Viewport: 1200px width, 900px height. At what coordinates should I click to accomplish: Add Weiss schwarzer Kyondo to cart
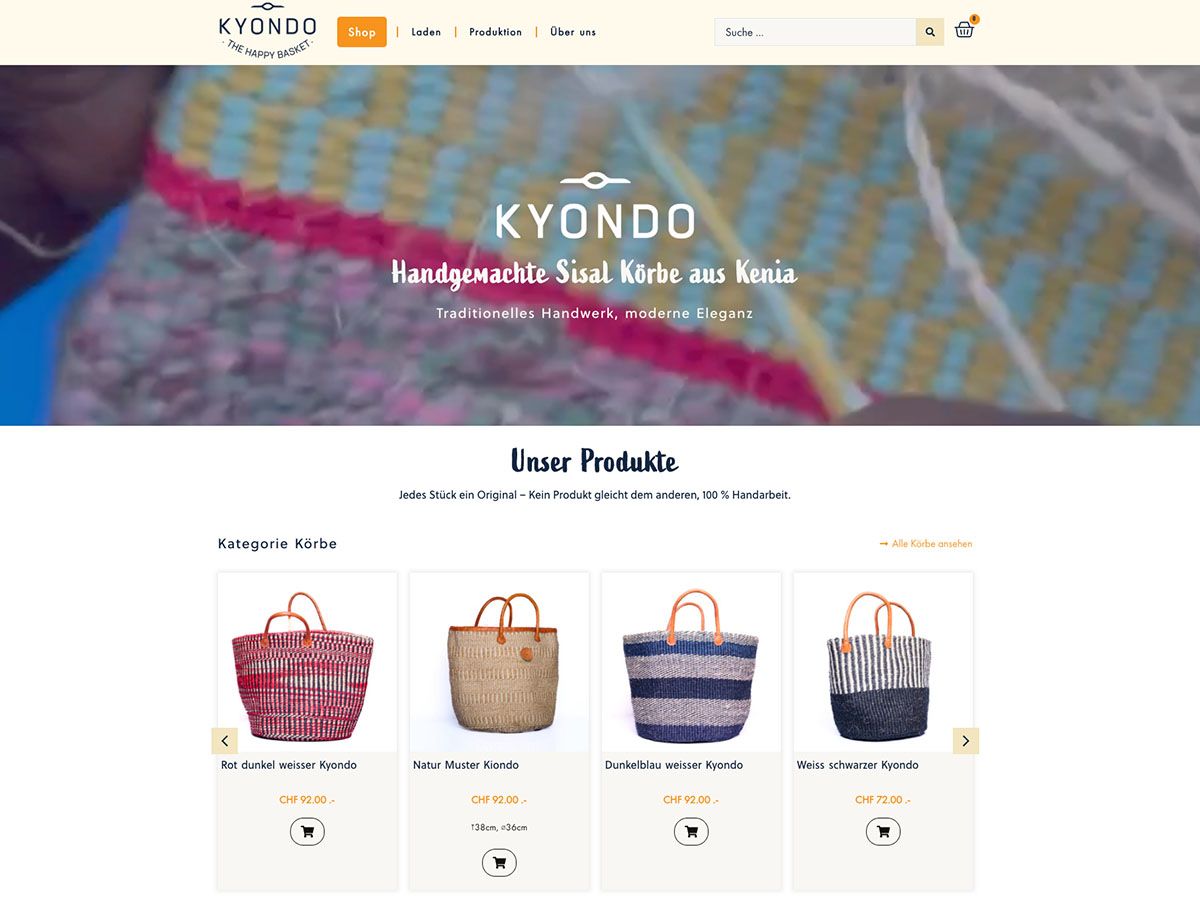pyautogui.click(x=883, y=832)
